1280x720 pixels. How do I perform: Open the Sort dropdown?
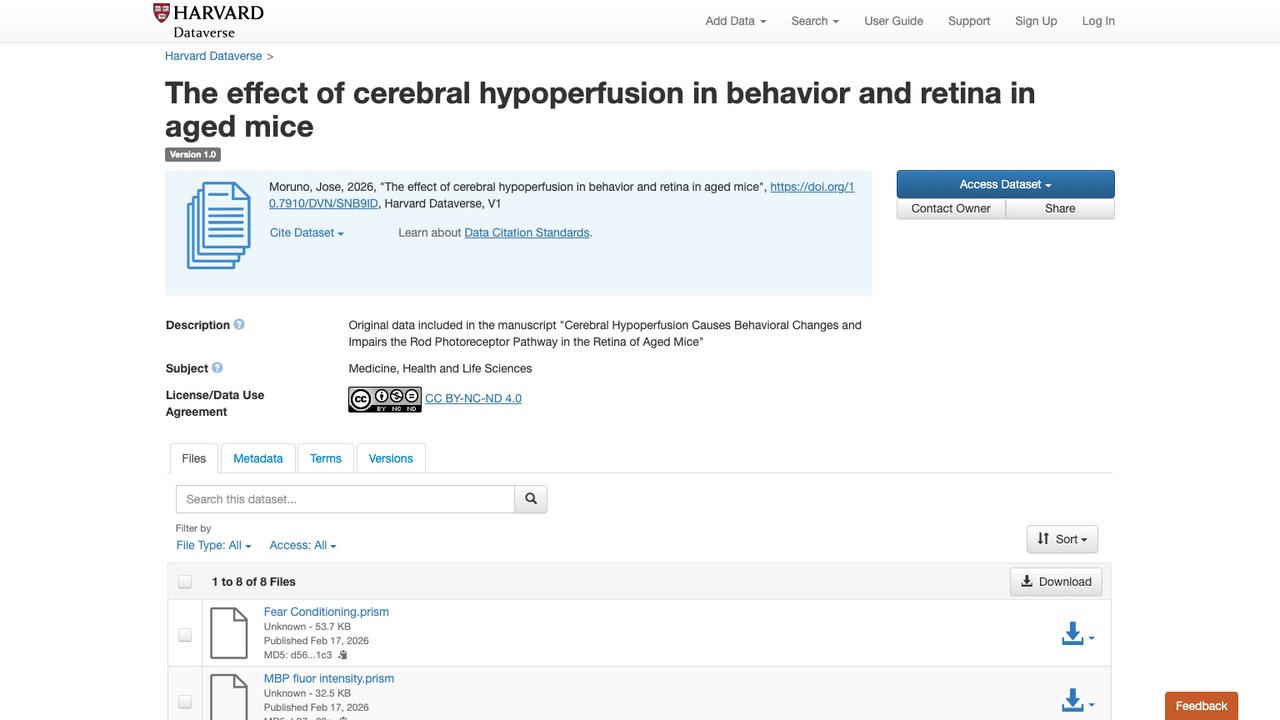1063,539
